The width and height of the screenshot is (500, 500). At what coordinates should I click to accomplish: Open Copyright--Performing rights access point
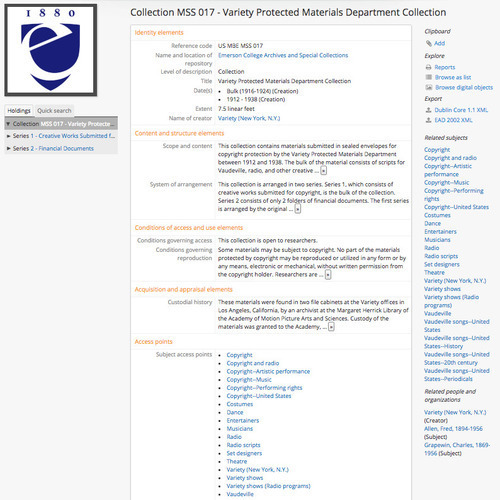pyautogui.click(x=264, y=388)
